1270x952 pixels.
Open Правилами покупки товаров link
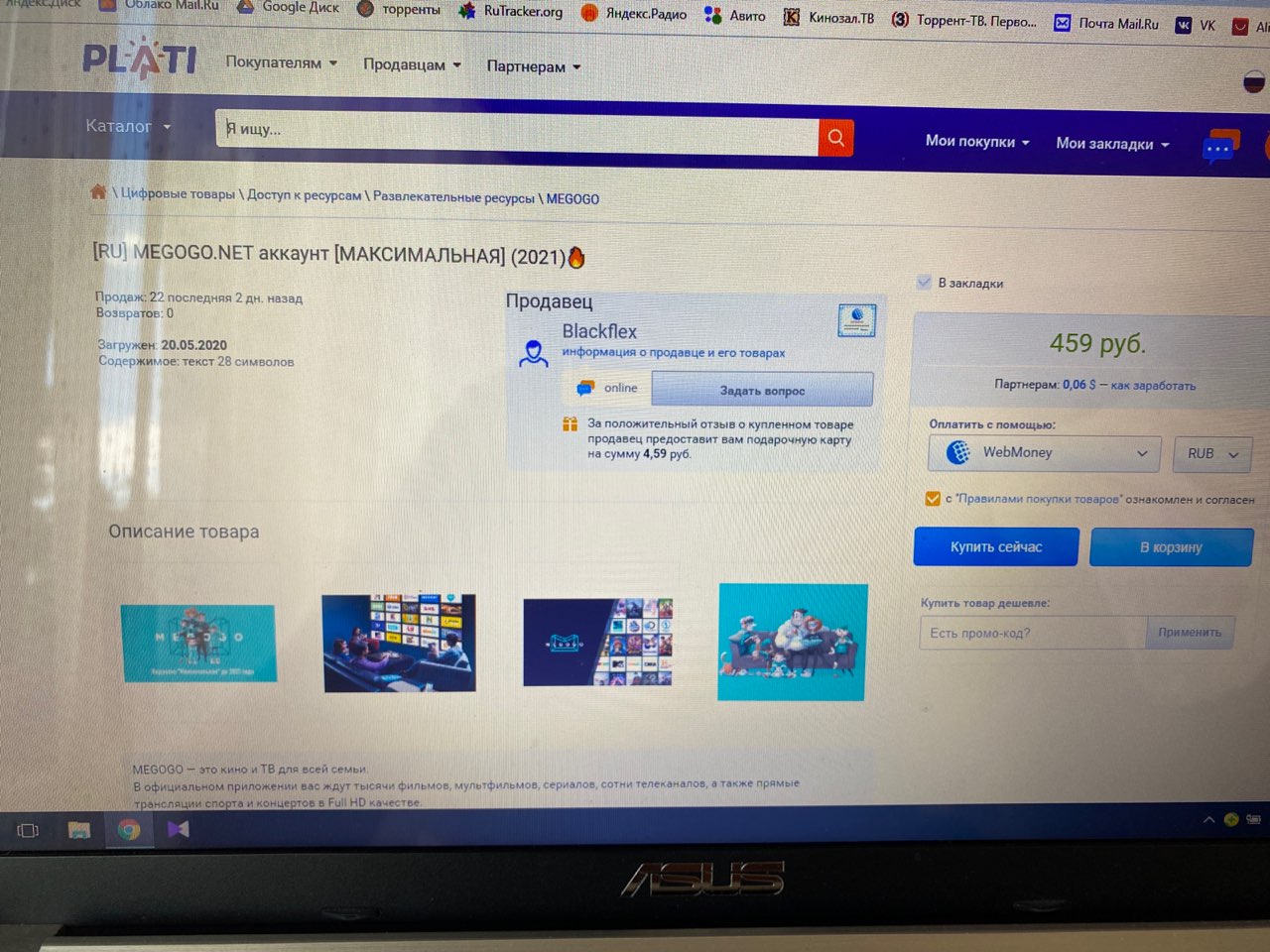(x=1039, y=499)
